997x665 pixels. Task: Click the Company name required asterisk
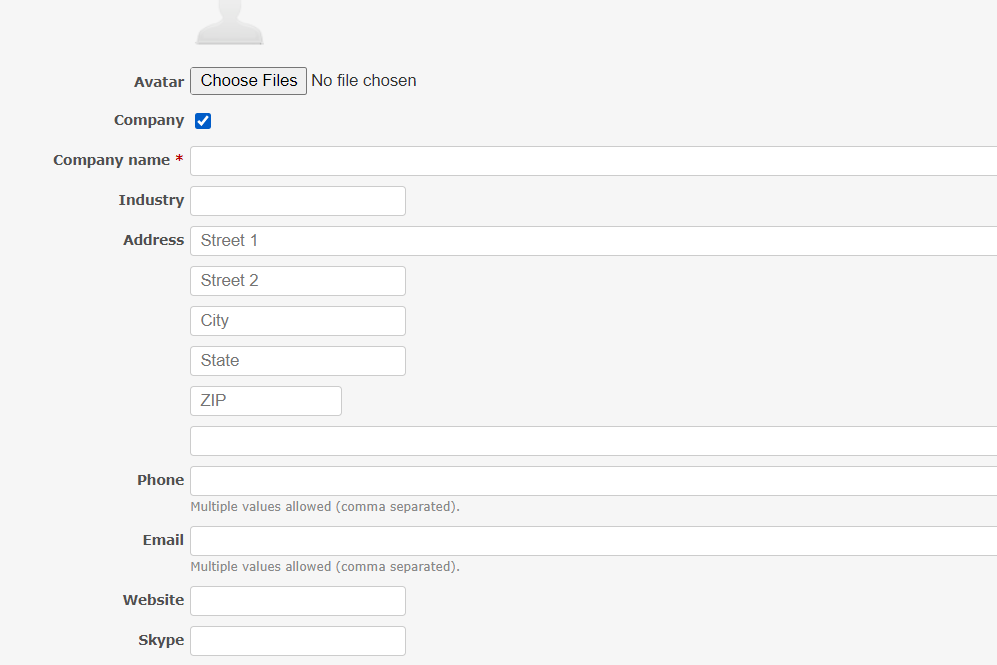pyautogui.click(x=179, y=159)
